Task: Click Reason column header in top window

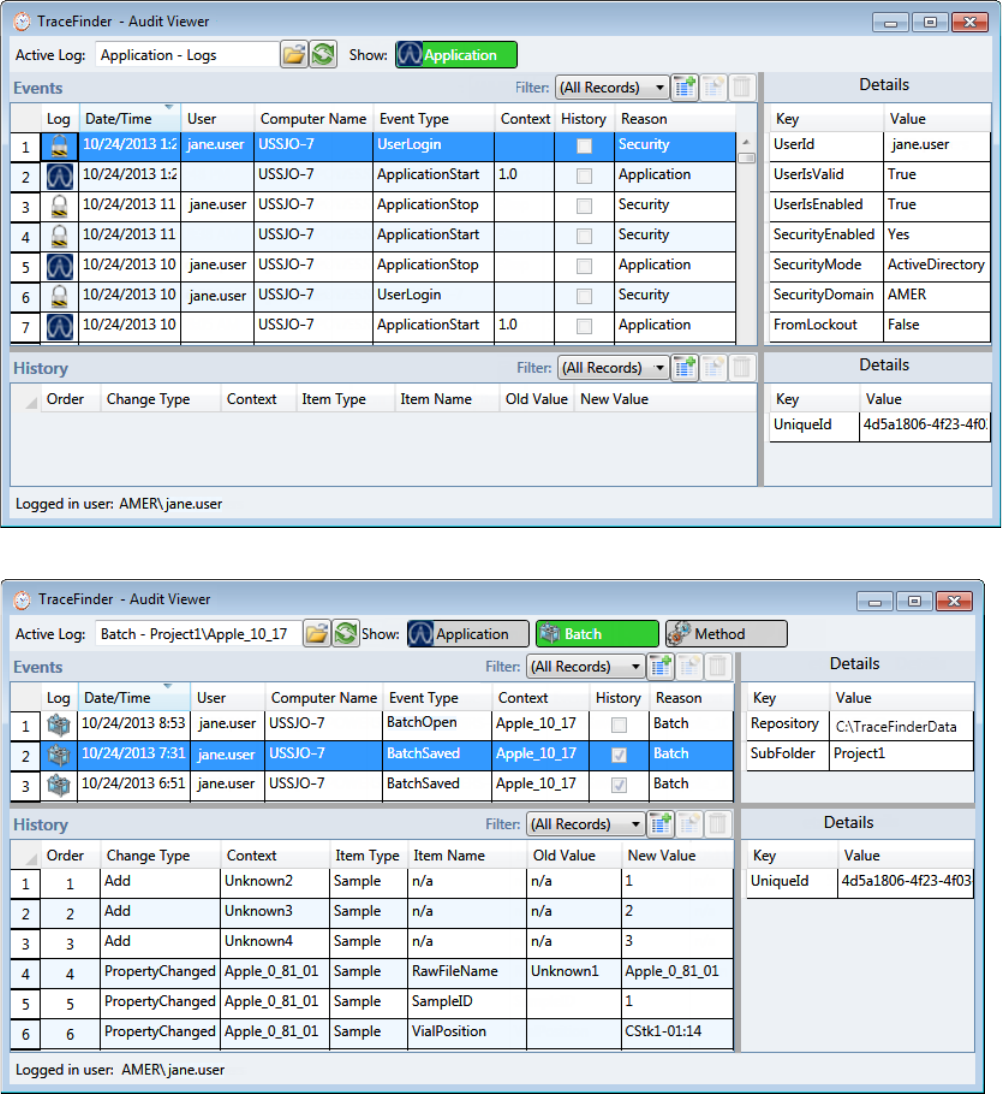Action: 675,119
